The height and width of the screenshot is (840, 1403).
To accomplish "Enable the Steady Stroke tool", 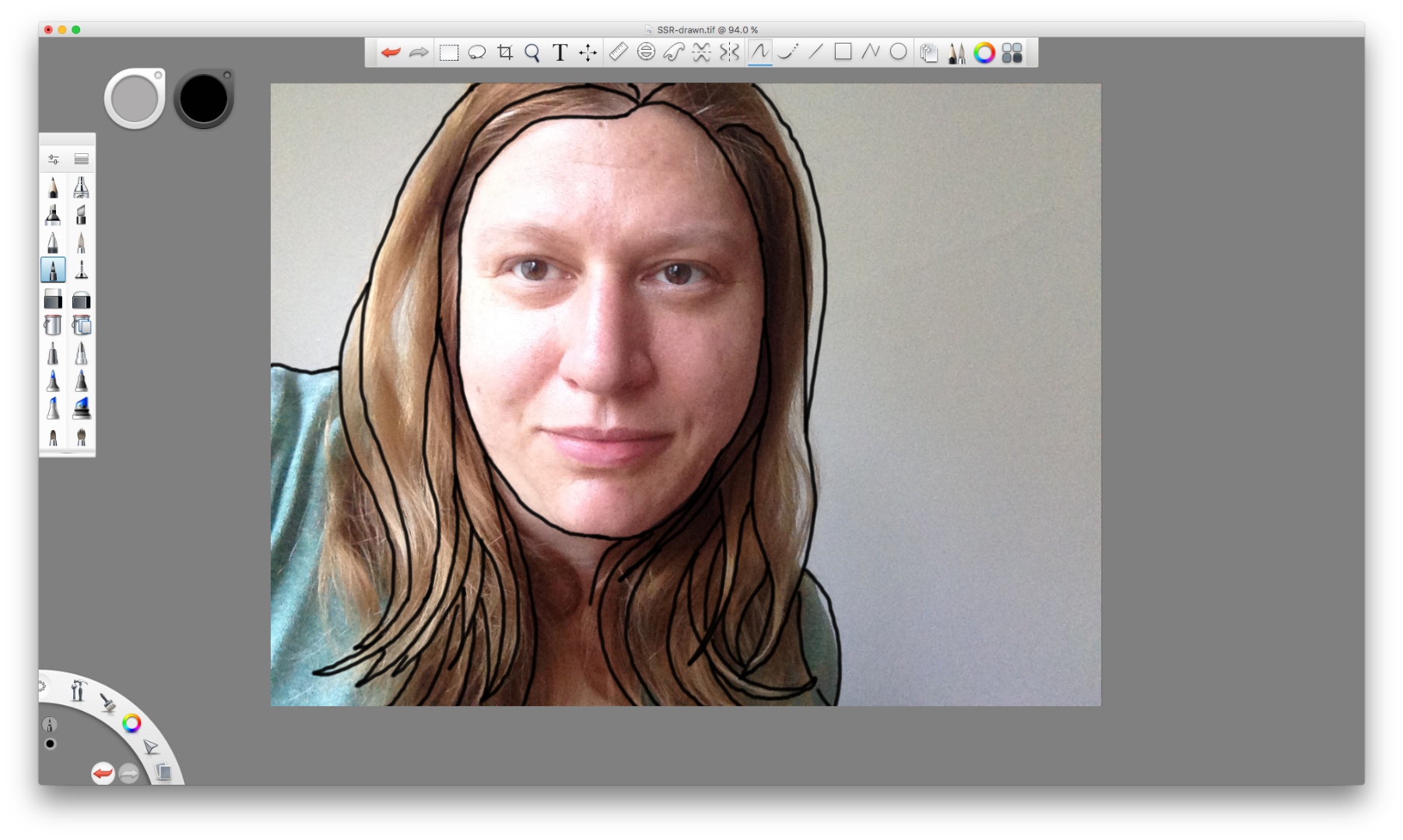I will [x=787, y=52].
